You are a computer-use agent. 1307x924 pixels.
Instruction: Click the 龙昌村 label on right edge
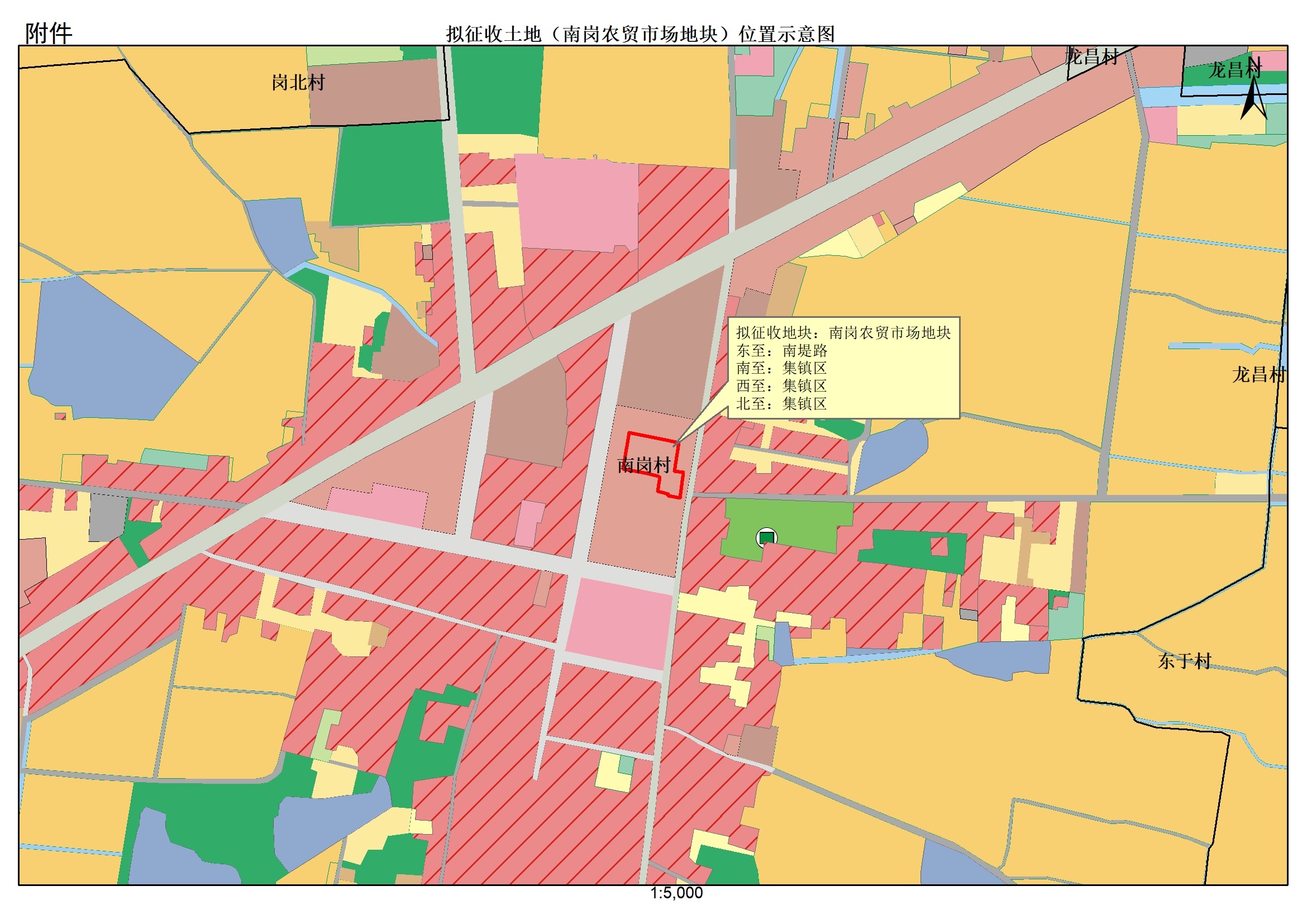pyautogui.click(x=1258, y=375)
